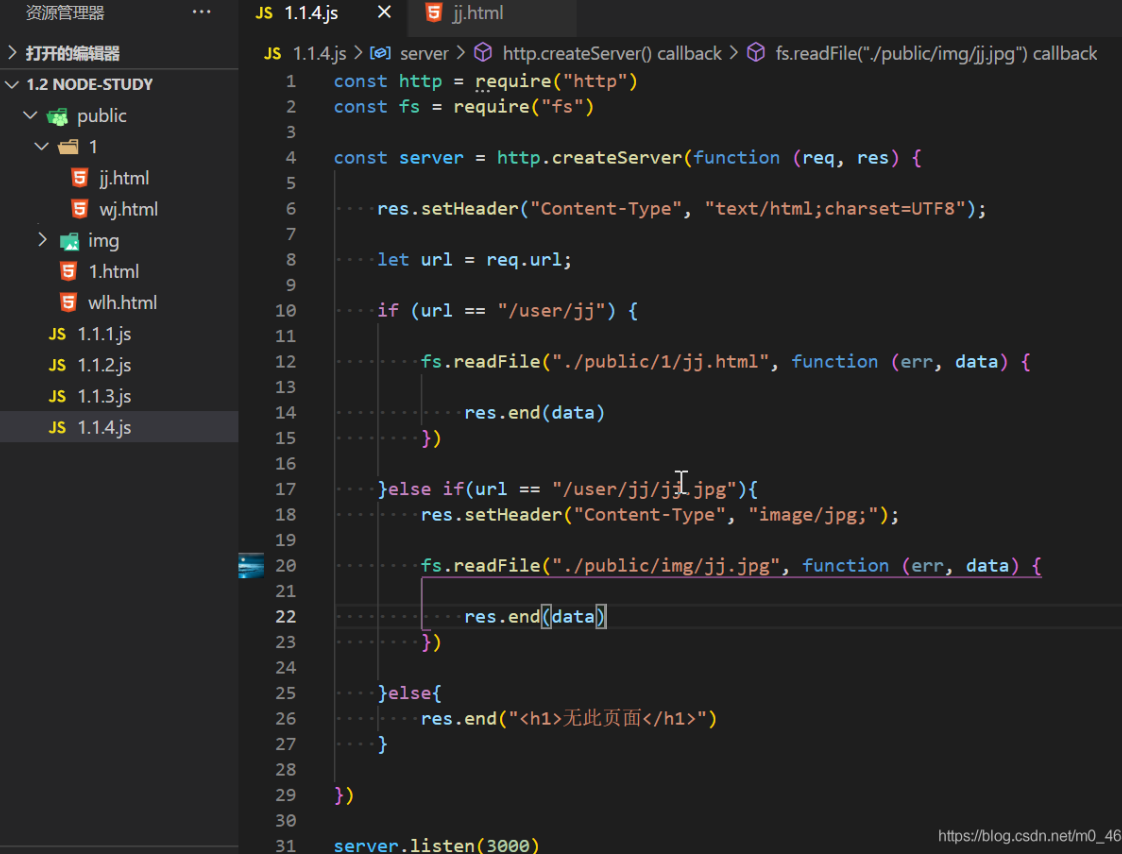Open jj.html in the file tree
Screen dimensions: 1122x854
click(123, 178)
